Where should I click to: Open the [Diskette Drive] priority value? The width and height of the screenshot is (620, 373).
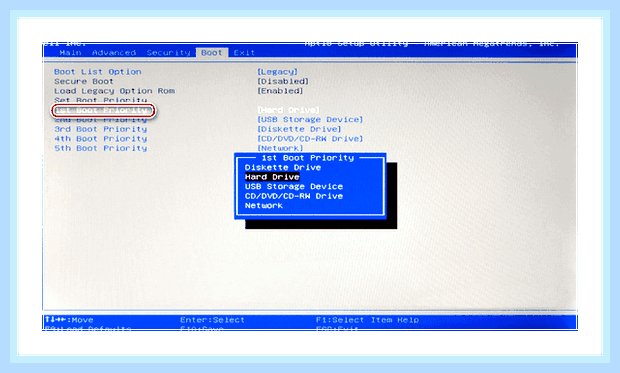[x=299, y=129]
